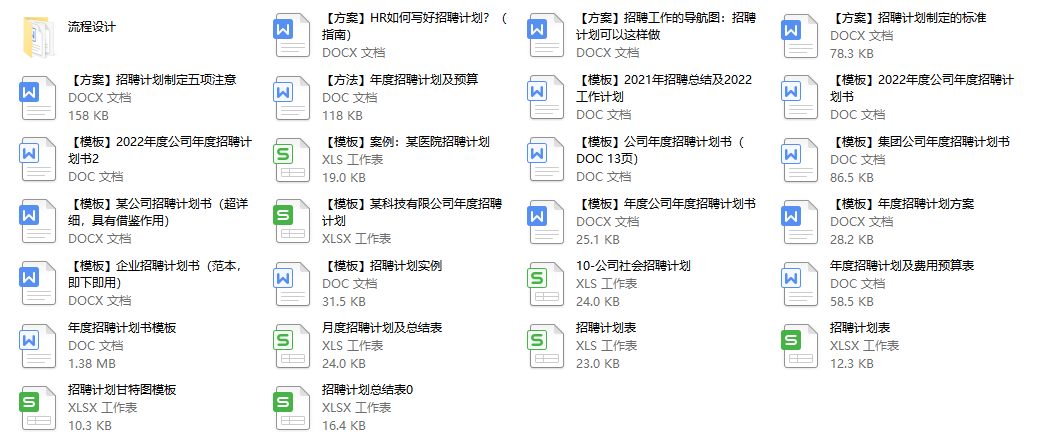Click the Word icon for 企业招聘计划书(范本)
This screenshot has width=1039, height=448.
pyautogui.click(x=38, y=284)
